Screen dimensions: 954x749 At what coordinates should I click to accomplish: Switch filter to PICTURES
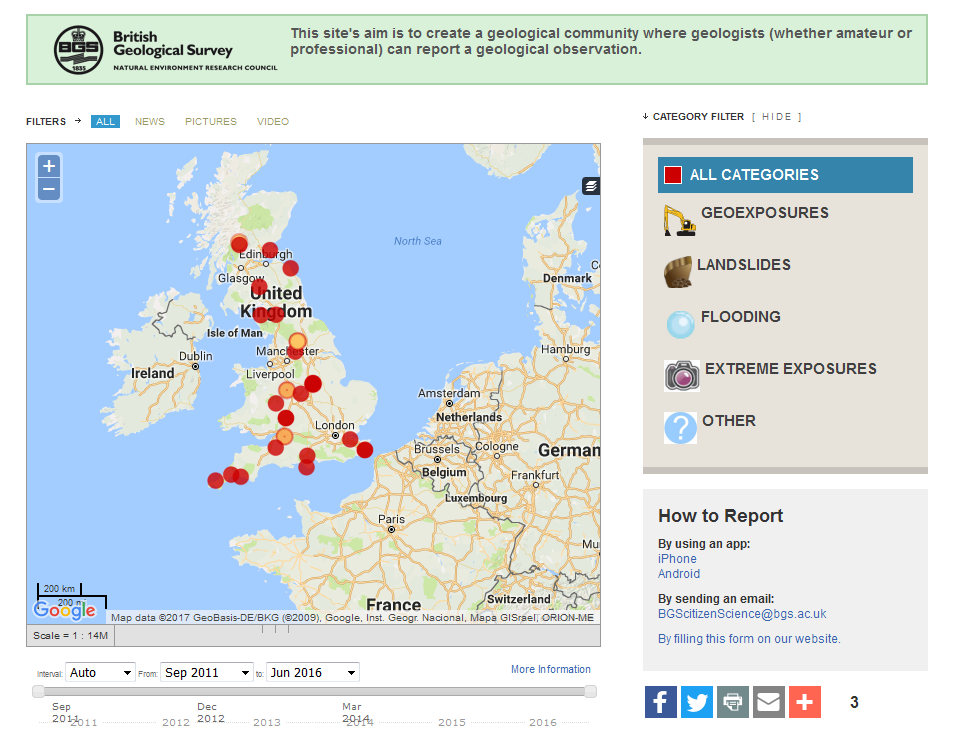(x=210, y=121)
